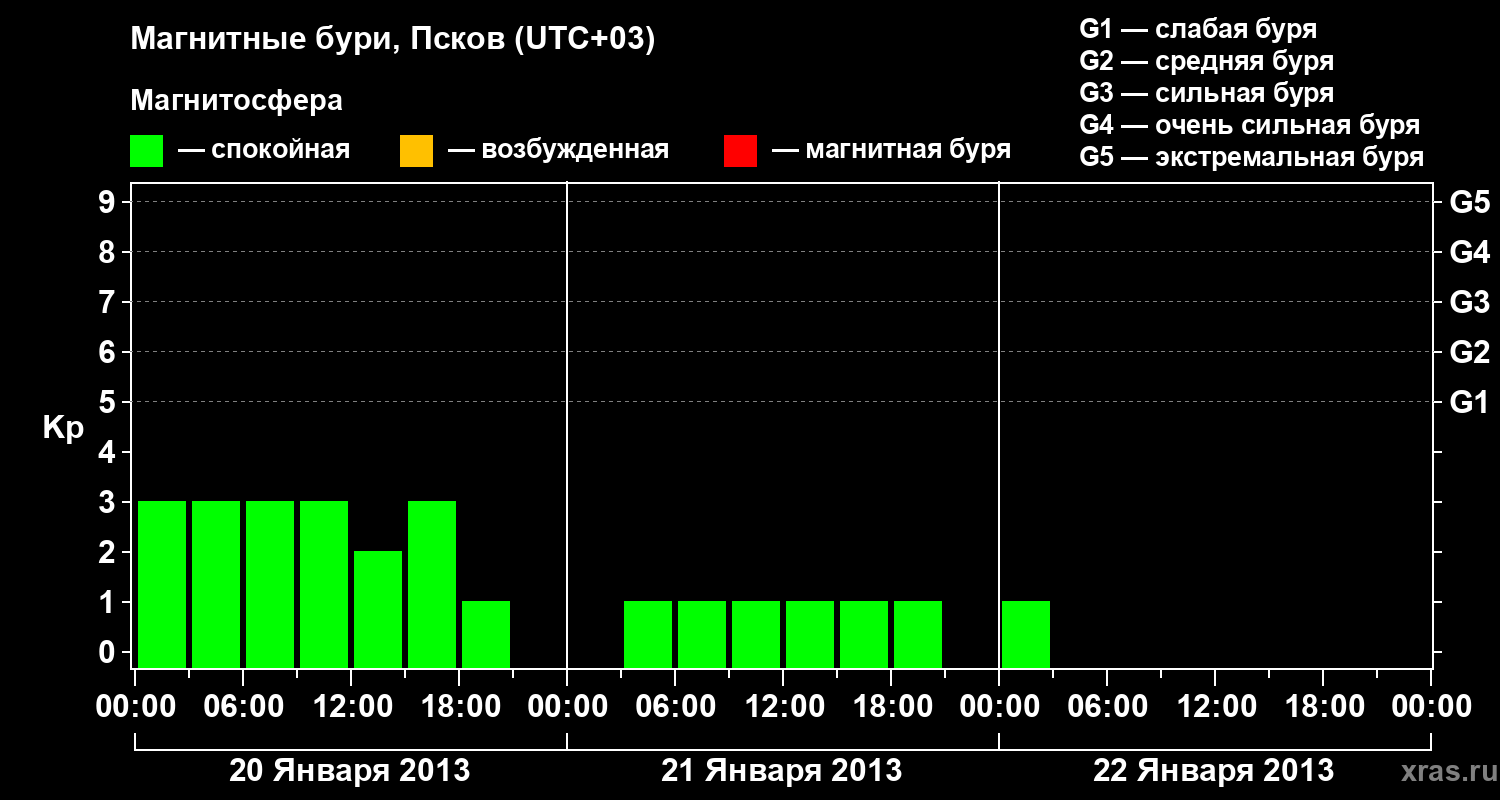Select the first Kp 3 bar on 20 January
Screen dimensions: 1500x800
point(162,584)
